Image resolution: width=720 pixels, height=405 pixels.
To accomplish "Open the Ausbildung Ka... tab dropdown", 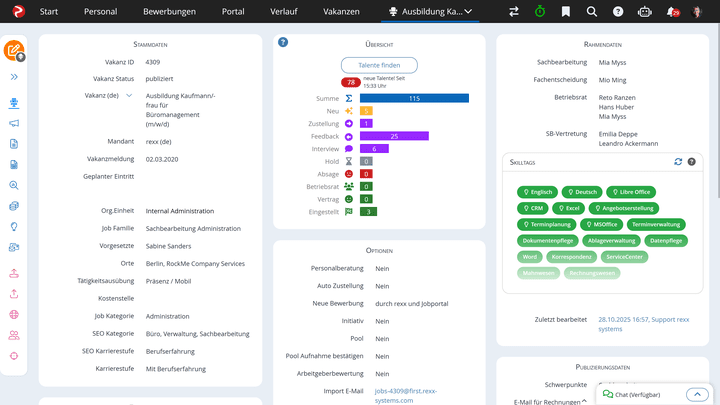I will pyautogui.click(x=468, y=12).
